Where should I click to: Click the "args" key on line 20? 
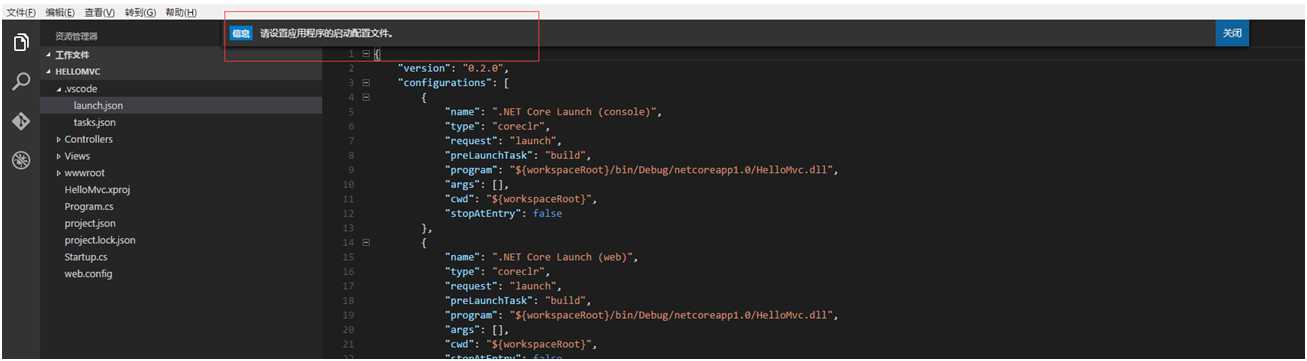click(463, 329)
